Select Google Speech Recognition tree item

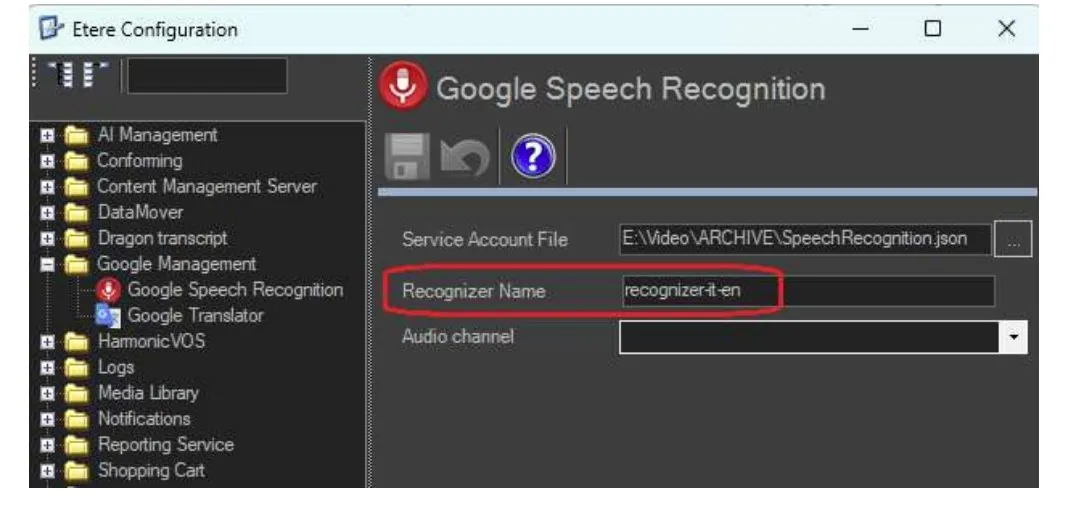(x=234, y=290)
